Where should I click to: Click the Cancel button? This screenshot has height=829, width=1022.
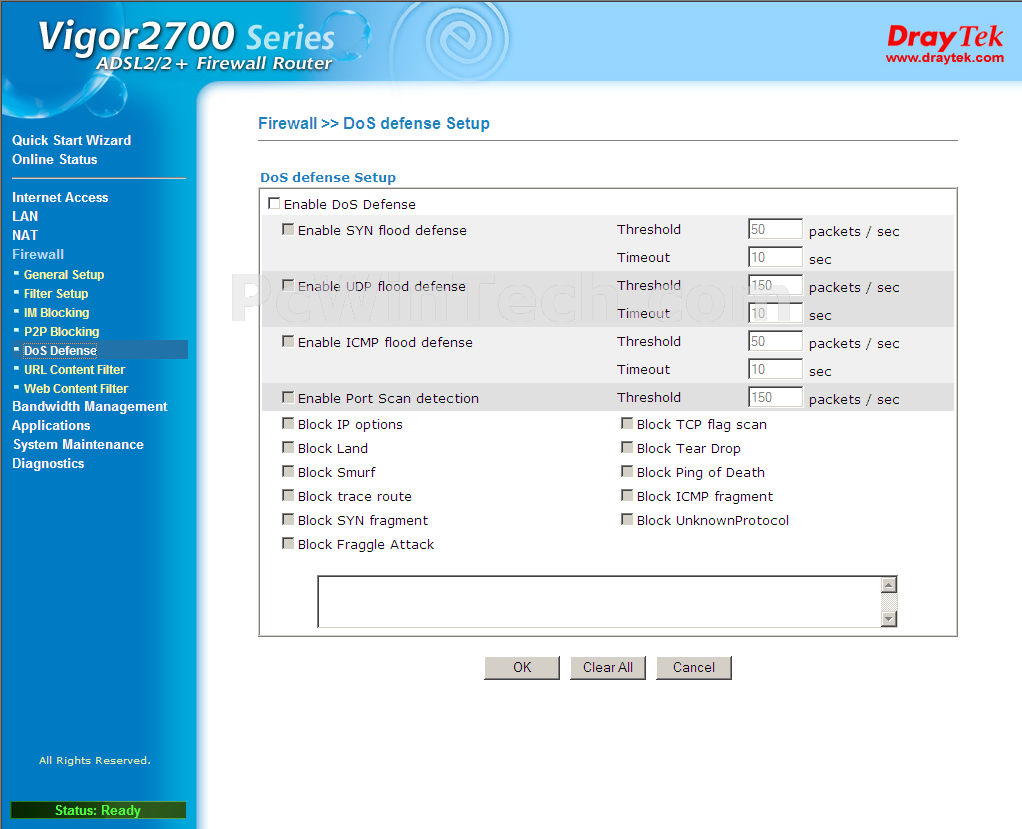pyautogui.click(x=694, y=668)
